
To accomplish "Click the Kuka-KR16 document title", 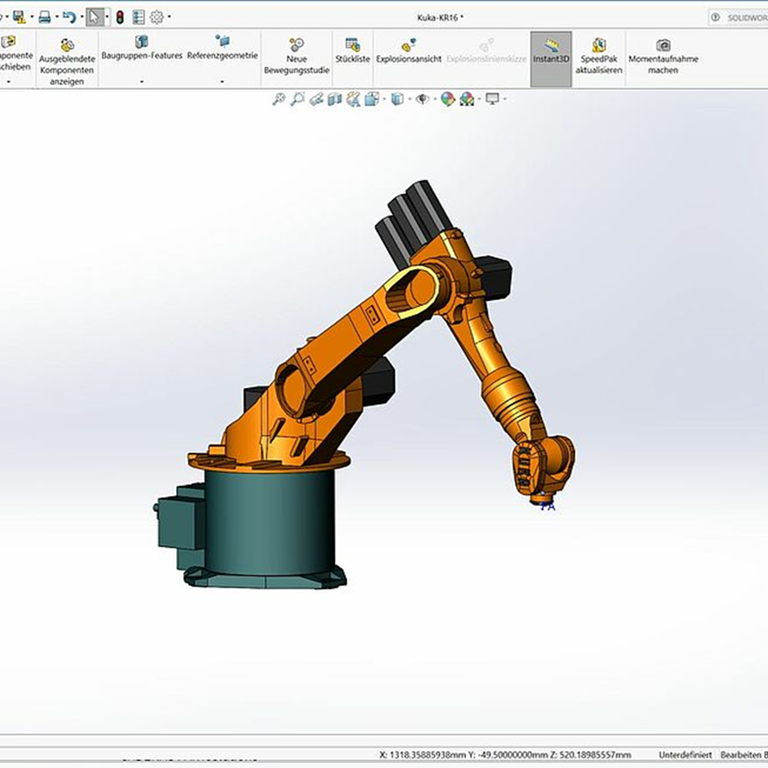I will point(440,18).
